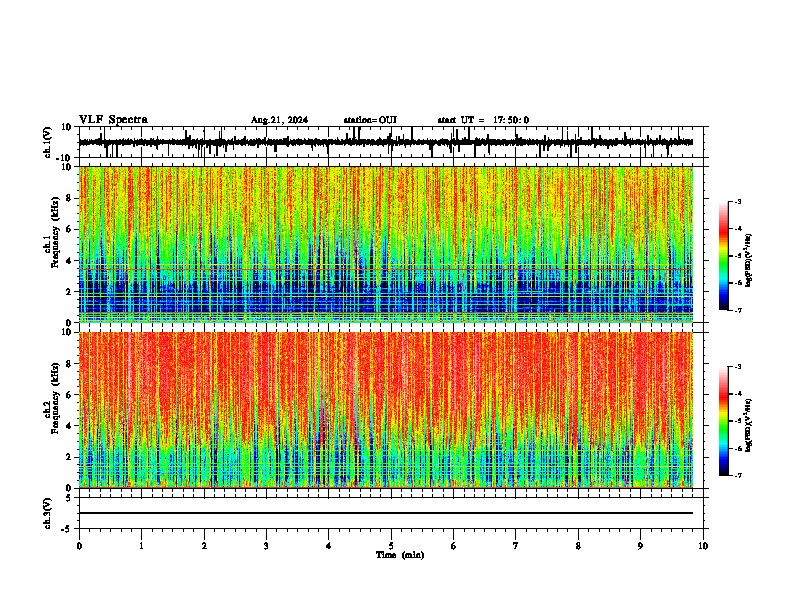Select the "Time (min)" axis label
The image size is (792, 612).
tap(400, 555)
